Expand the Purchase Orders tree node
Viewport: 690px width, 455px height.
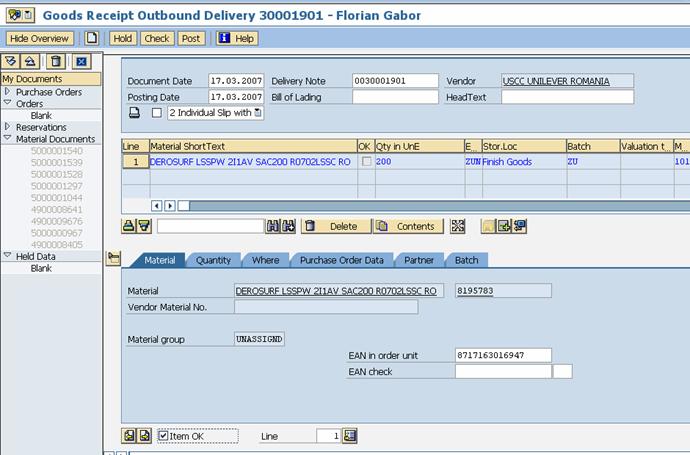(x=7, y=92)
